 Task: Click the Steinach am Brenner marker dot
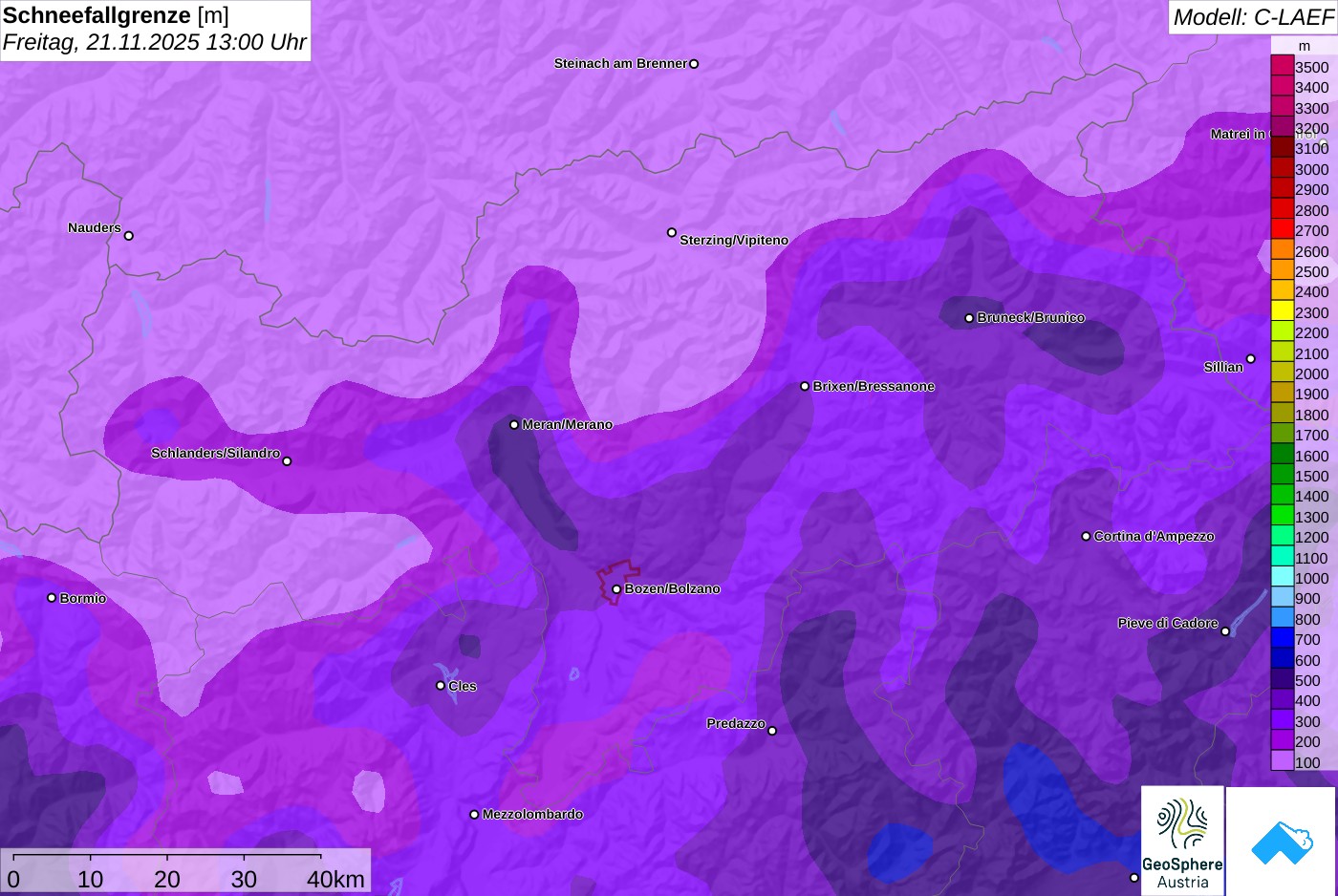click(694, 64)
